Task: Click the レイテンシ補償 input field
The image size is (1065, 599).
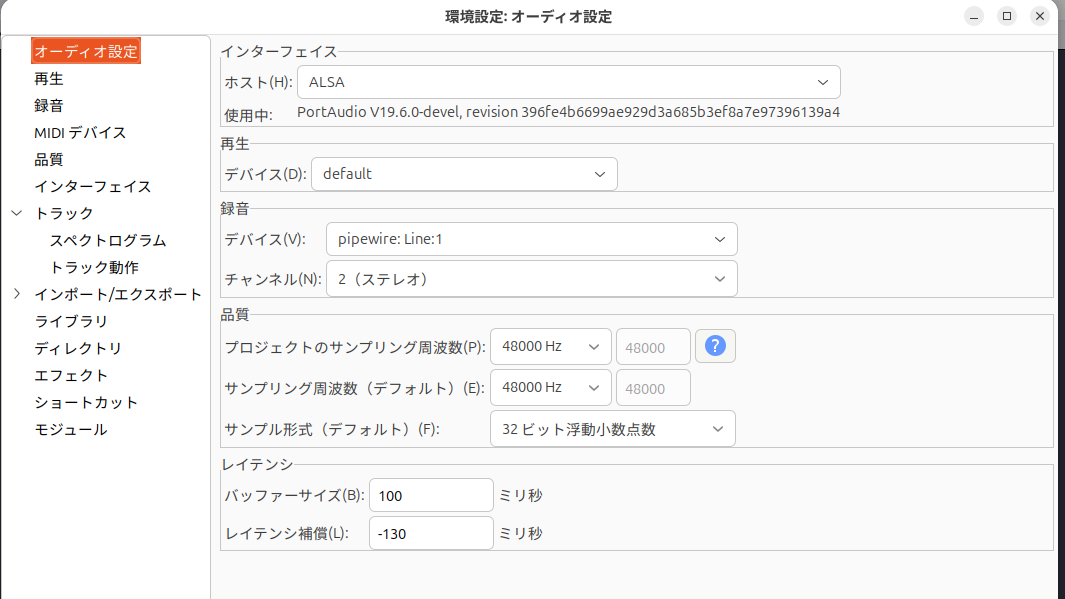Action: (431, 533)
